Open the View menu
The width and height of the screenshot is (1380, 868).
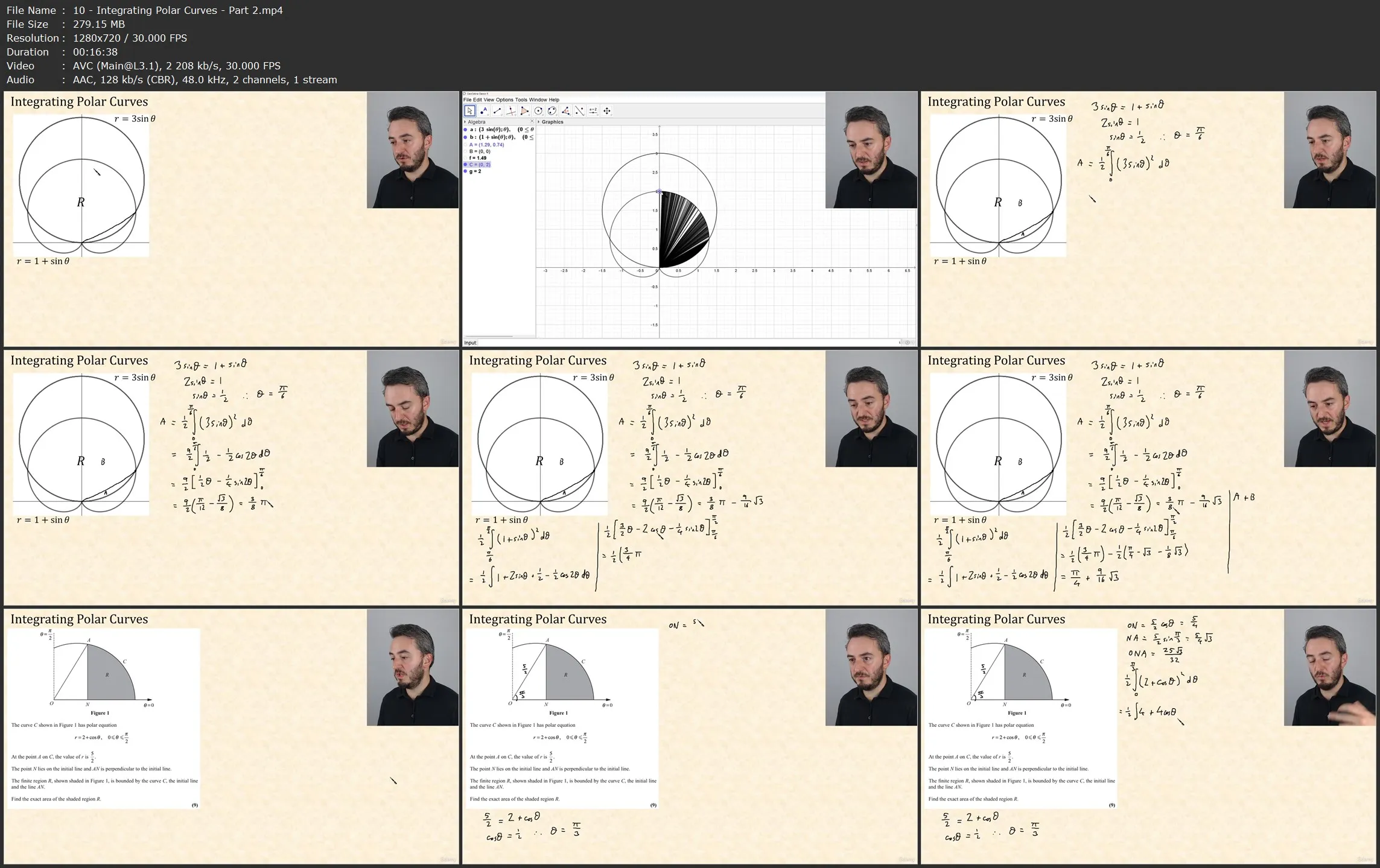click(x=489, y=100)
